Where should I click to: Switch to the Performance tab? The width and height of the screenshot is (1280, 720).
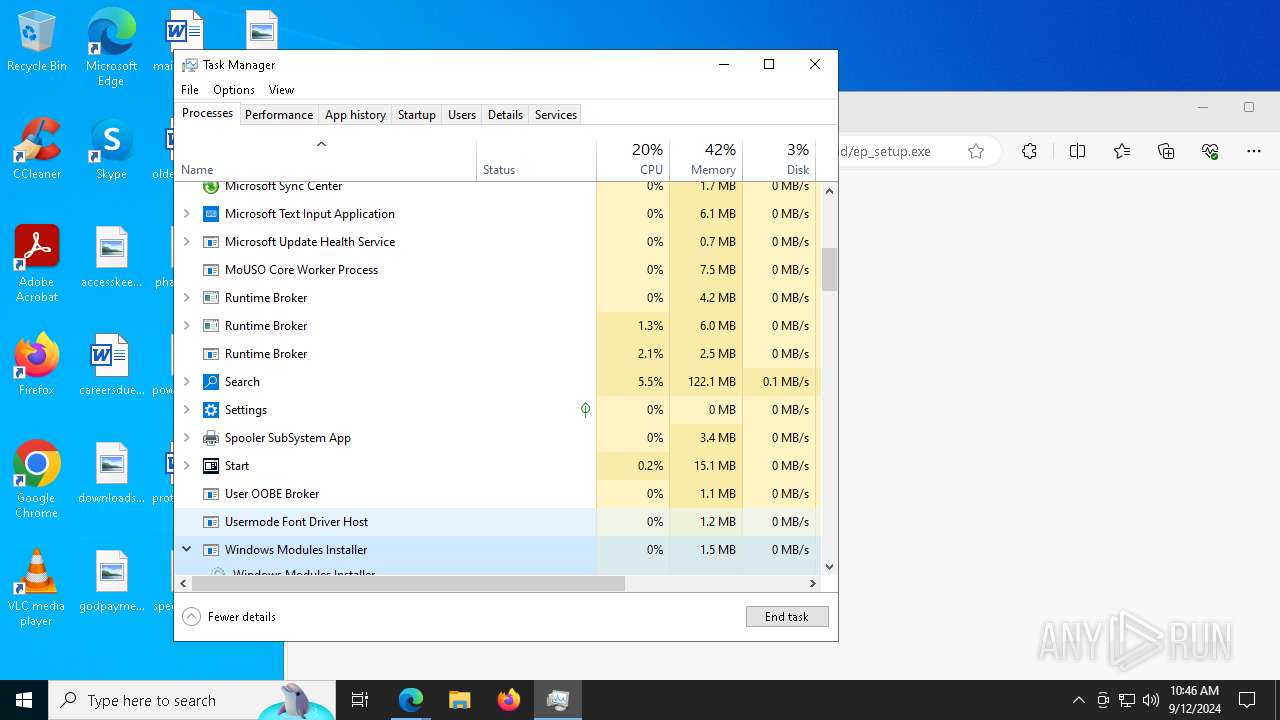click(279, 115)
